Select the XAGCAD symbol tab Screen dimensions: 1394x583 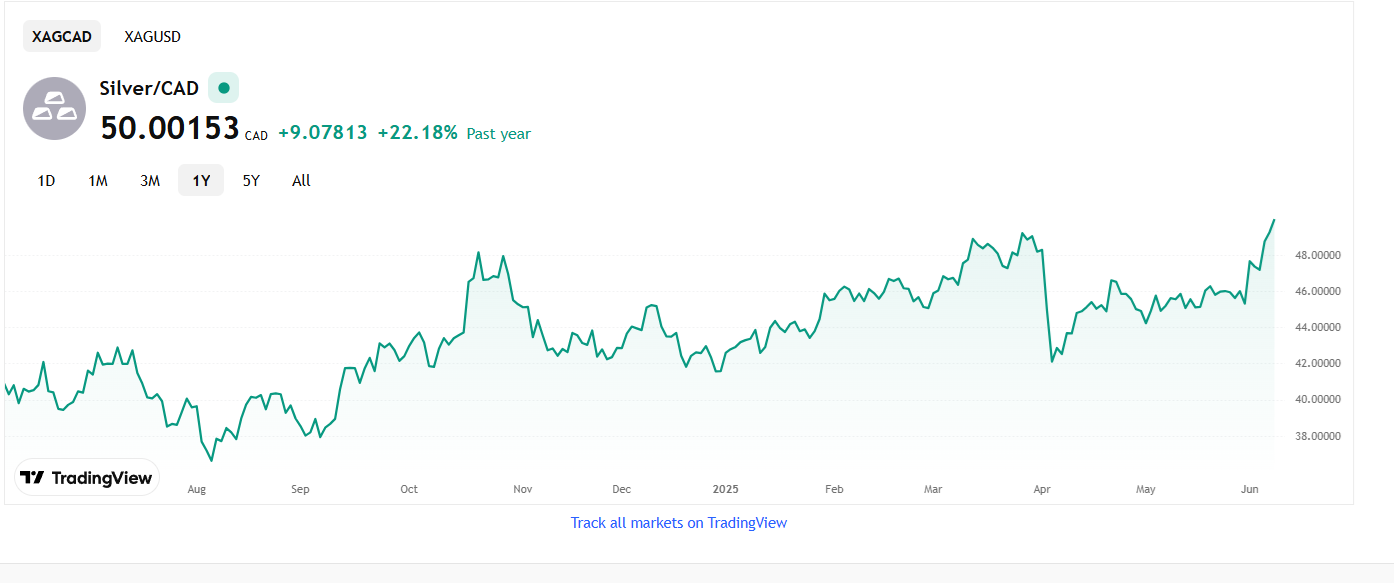pyautogui.click(x=62, y=37)
